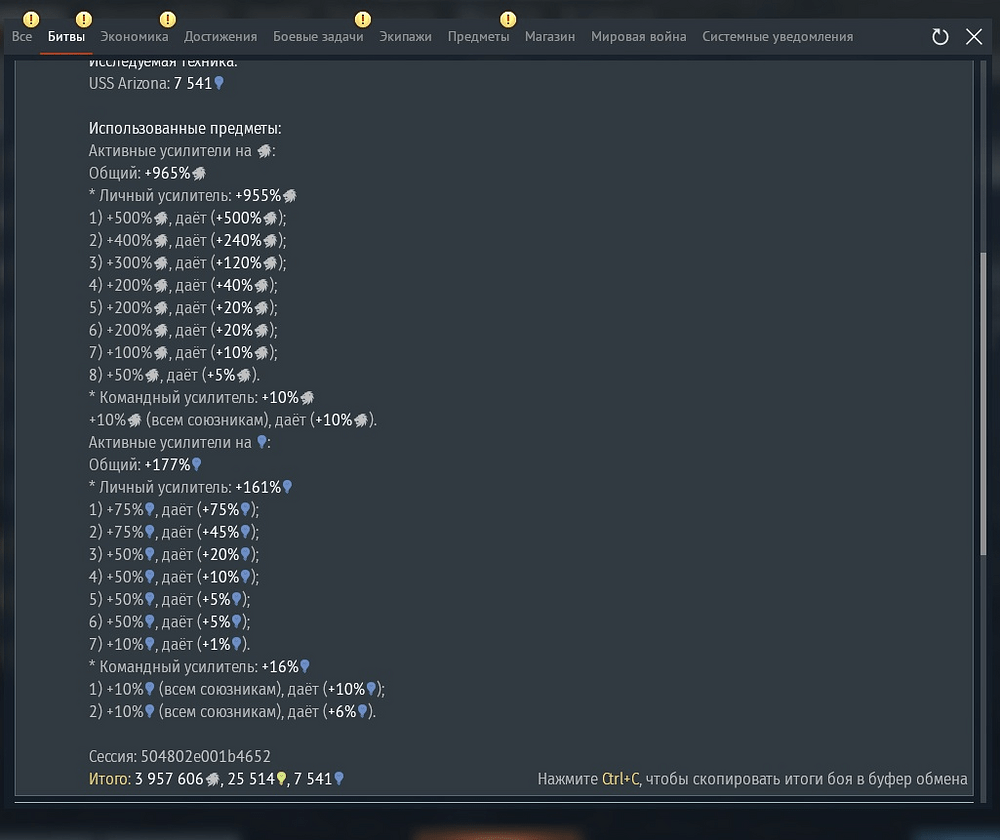The height and width of the screenshot is (840, 1000).
Task: Click the vertical scrollbar of the log
Action: click(983, 400)
